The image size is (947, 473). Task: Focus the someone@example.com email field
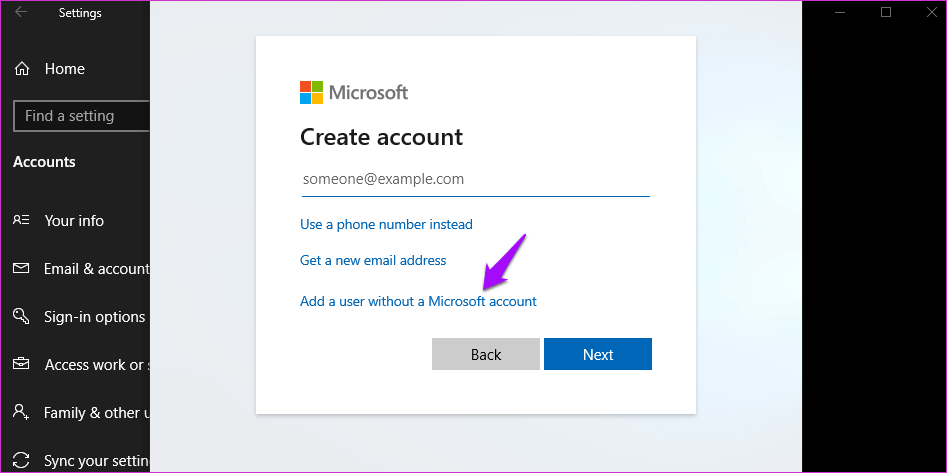point(476,179)
